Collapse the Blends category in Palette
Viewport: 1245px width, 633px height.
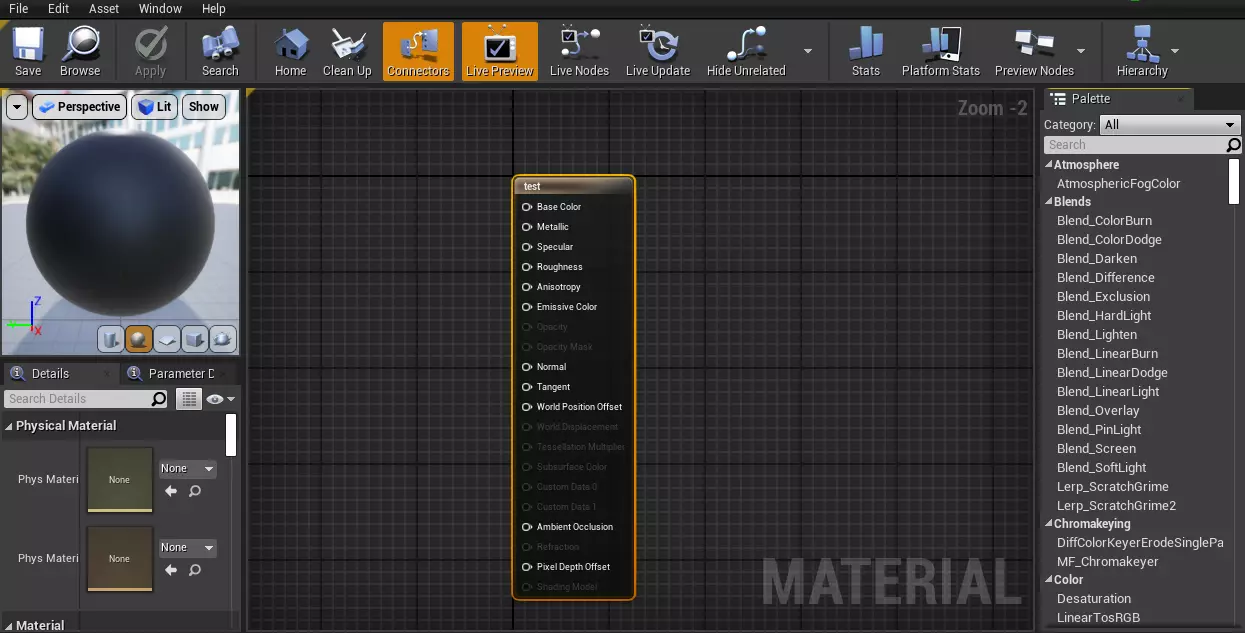[1049, 202]
